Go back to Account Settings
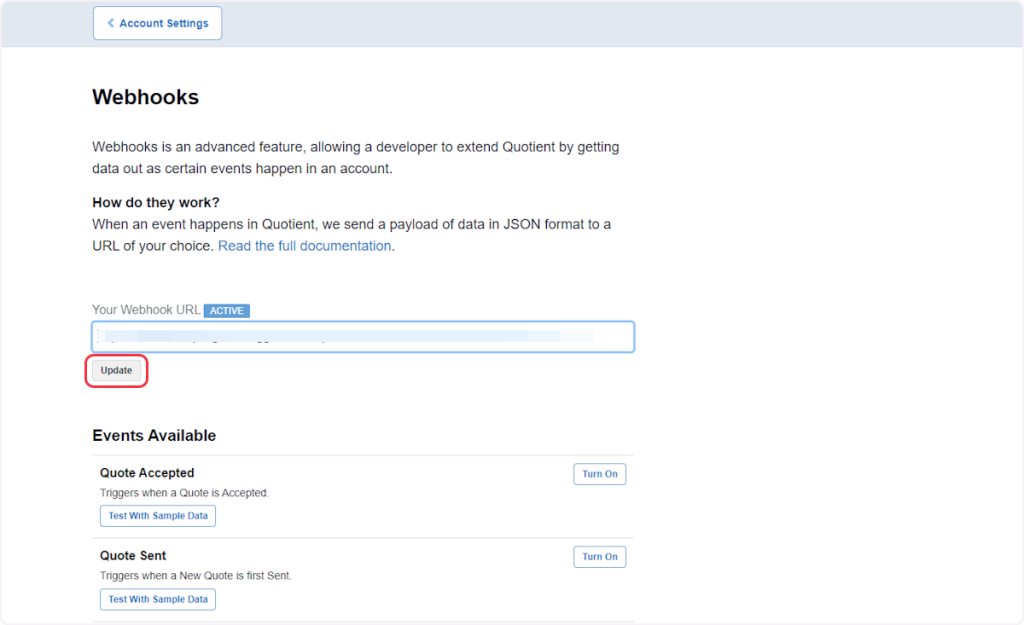Image resolution: width=1024 pixels, height=625 pixels. tap(158, 23)
